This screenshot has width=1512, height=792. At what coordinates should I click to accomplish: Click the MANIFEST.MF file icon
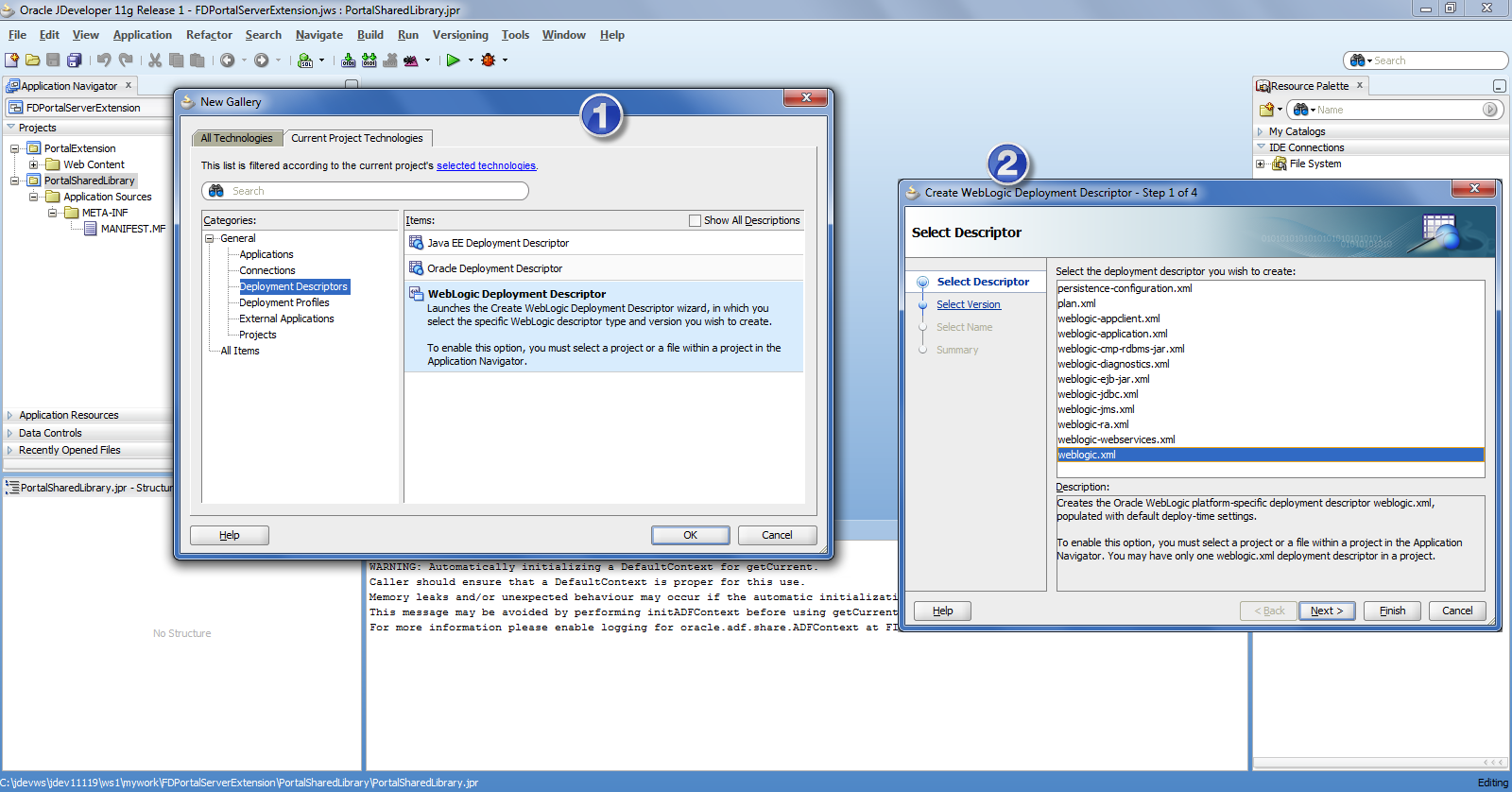click(x=91, y=229)
